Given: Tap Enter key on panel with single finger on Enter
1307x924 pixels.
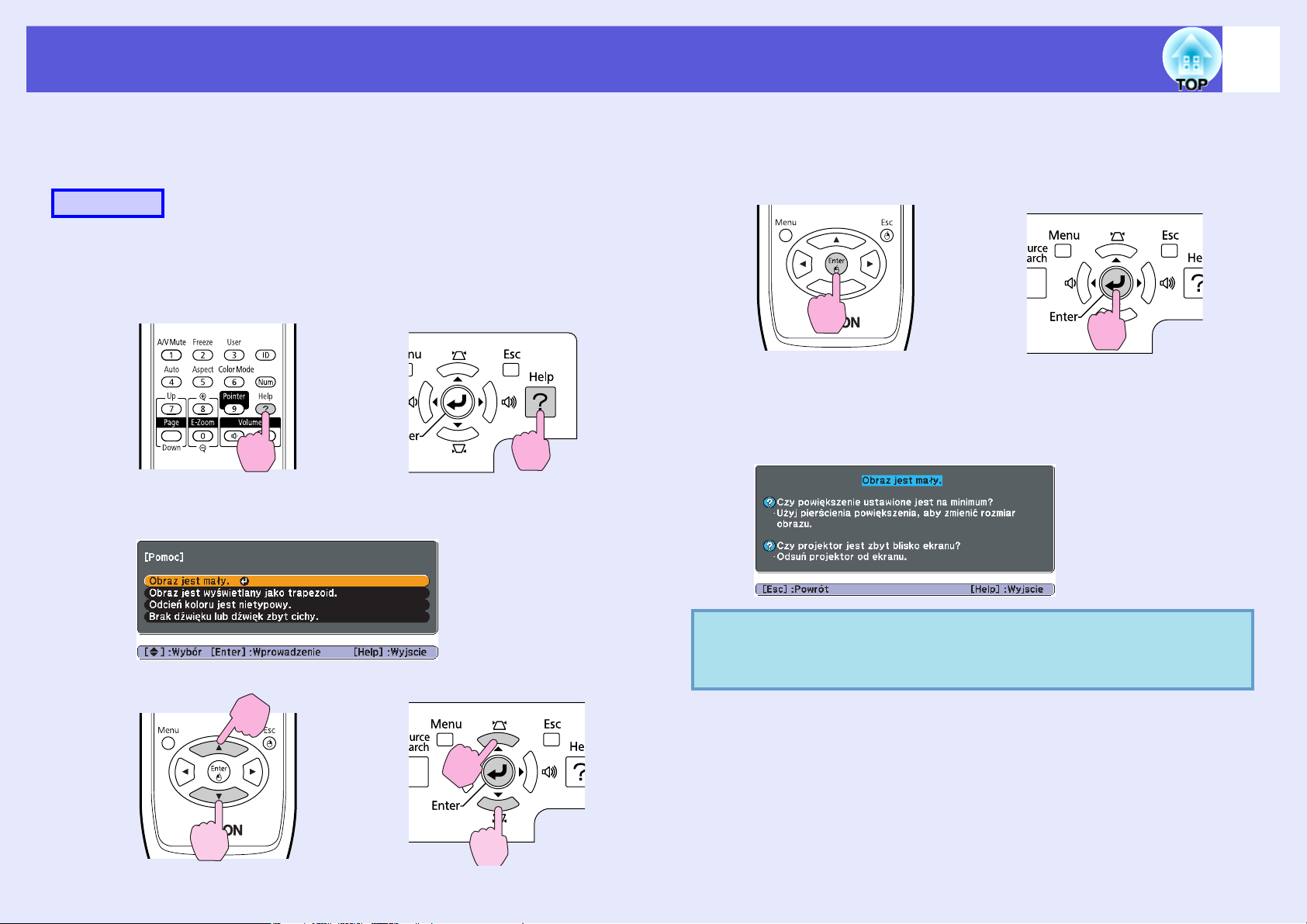Looking at the screenshot, I should tap(1115, 283).
